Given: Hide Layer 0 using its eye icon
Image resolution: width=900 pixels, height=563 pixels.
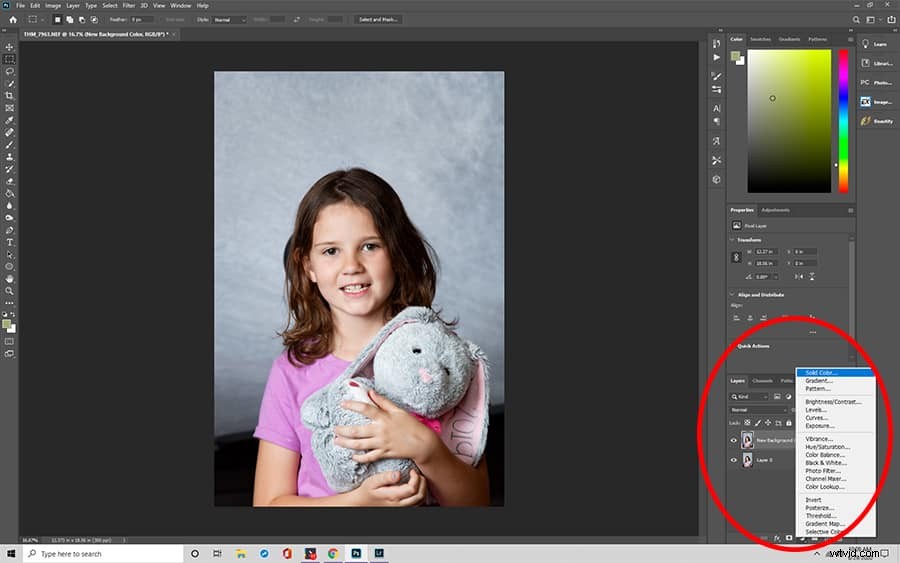Looking at the screenshot, I should coord(734,460).
